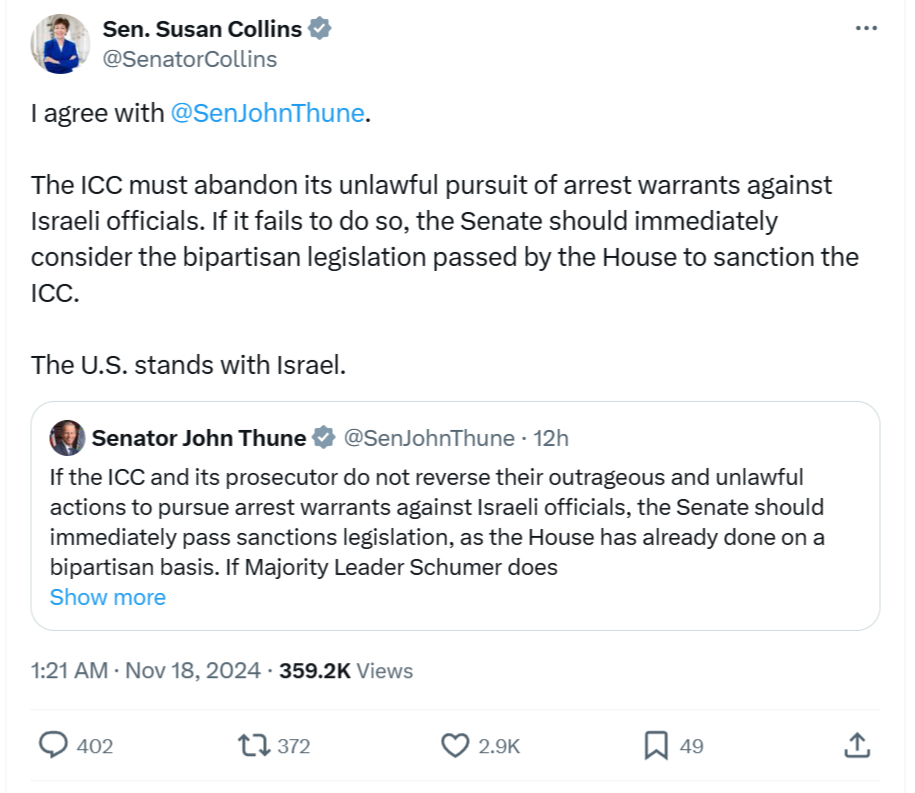The width and height of the screenshot is (915, 793).
Task: View the 359.2K Views analytics
Action: point(346,670)
